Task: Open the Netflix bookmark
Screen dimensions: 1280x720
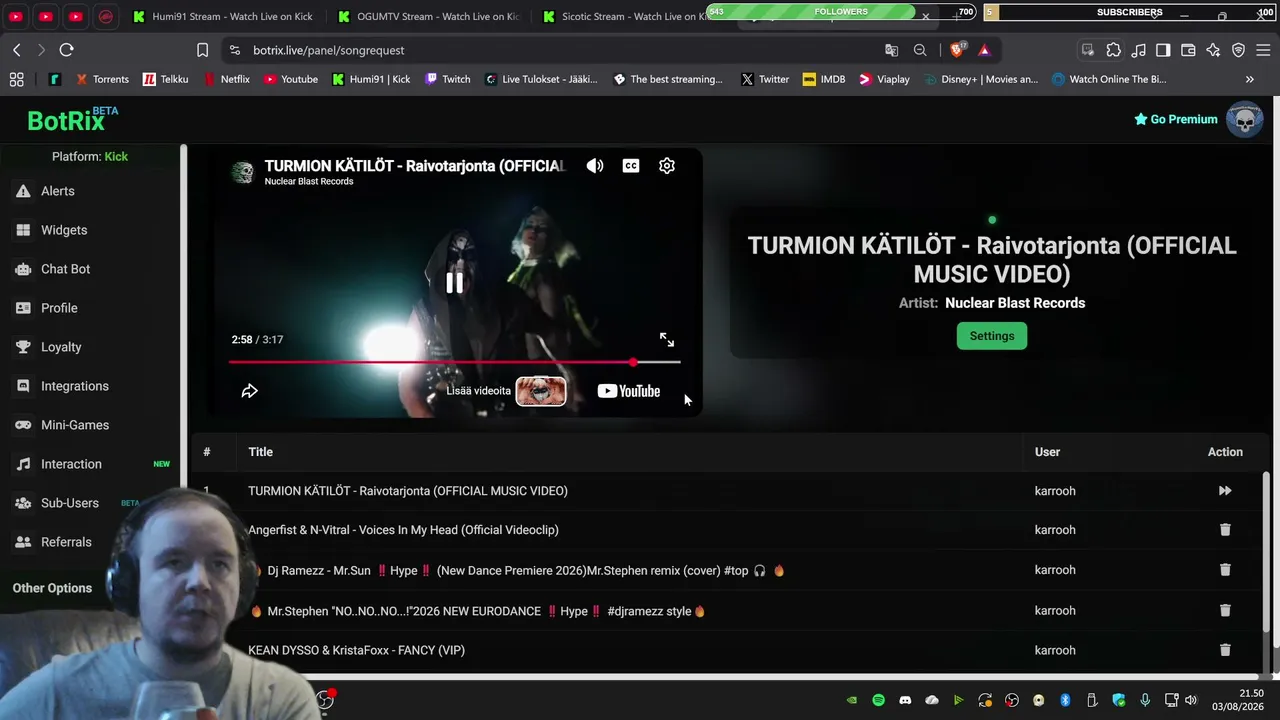Action: (227, 79)
